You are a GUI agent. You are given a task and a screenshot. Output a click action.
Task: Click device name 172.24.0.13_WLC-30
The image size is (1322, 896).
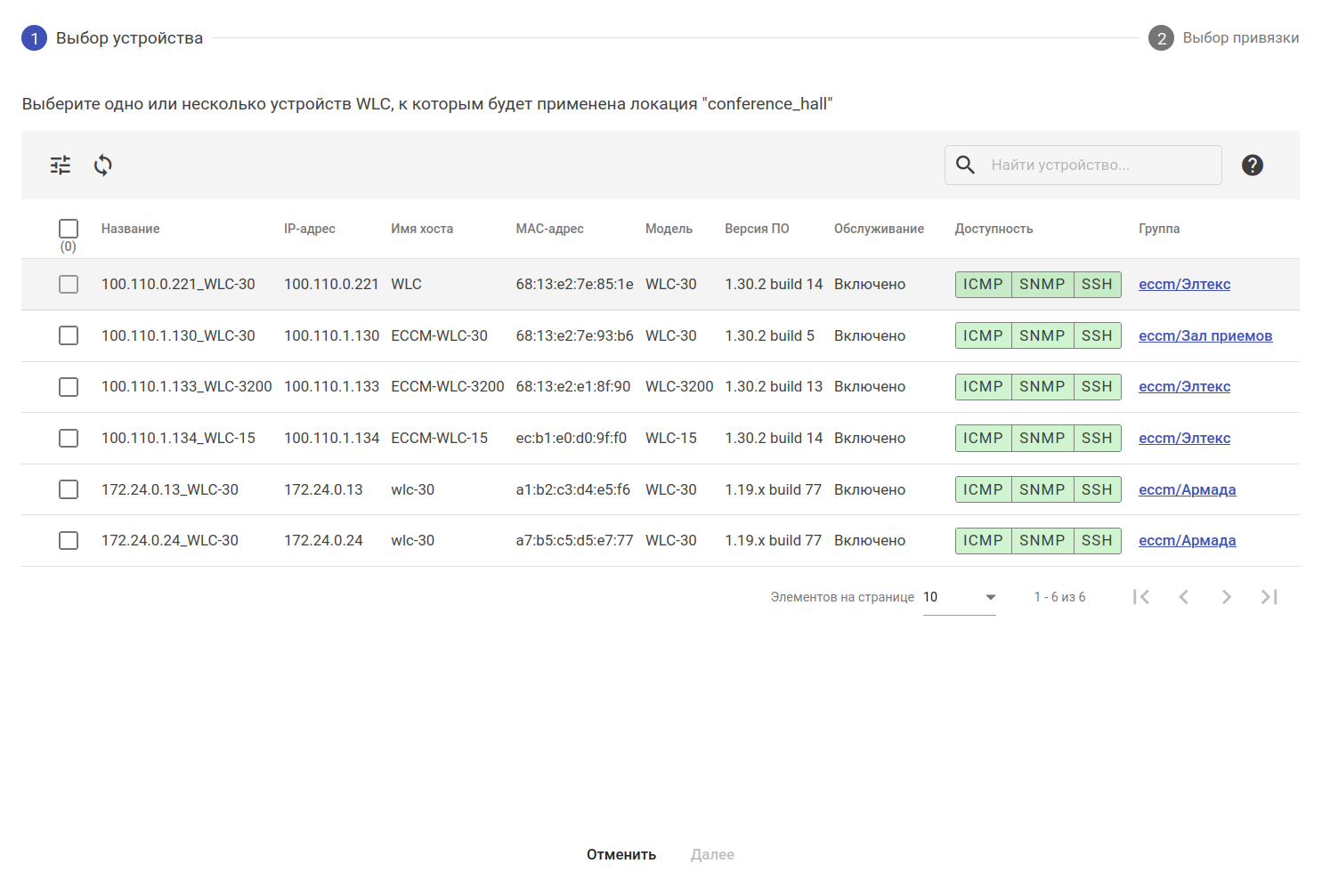(x=170, y=490)
